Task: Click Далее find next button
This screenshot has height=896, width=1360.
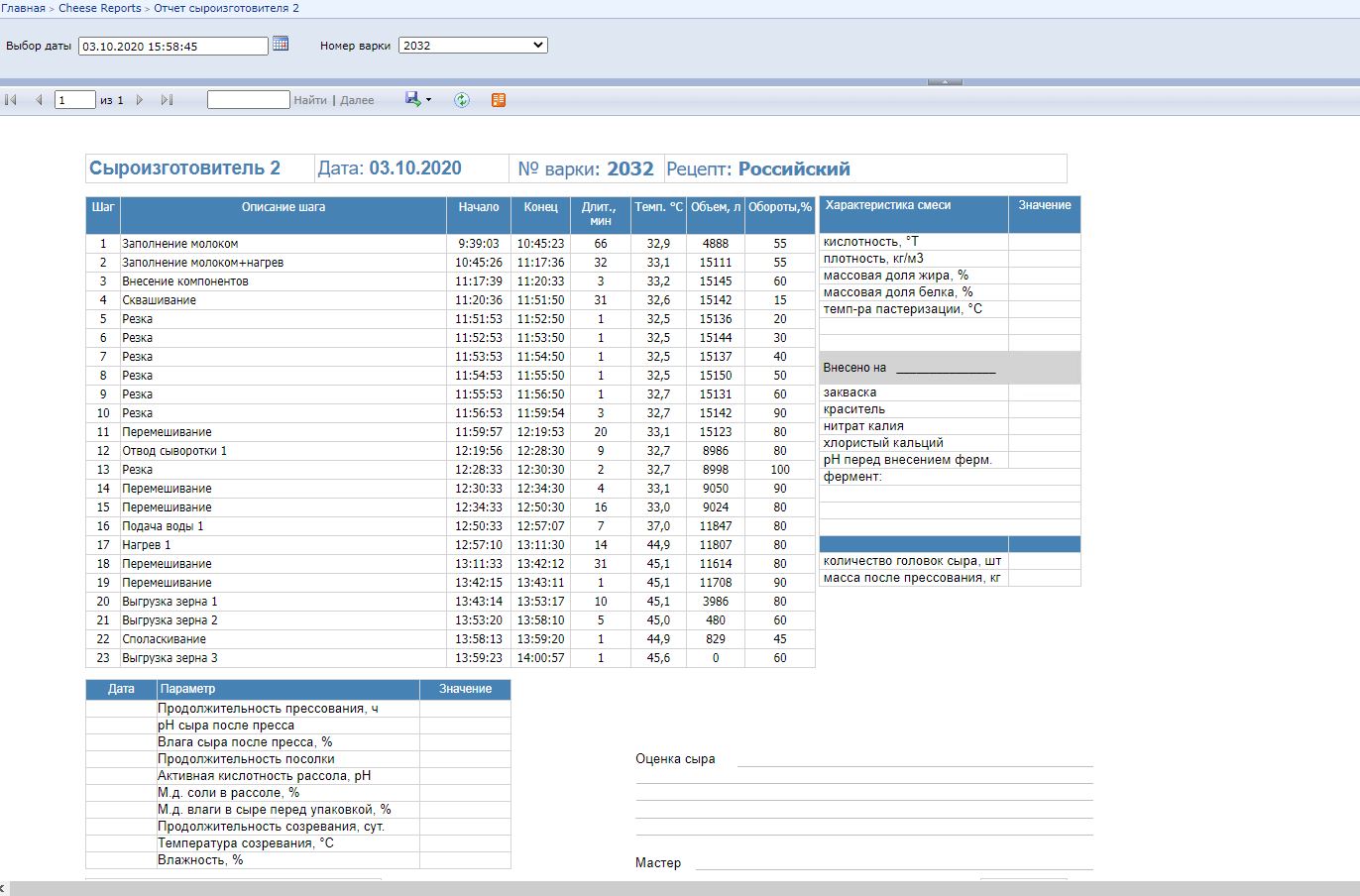Action: click(357, 100)
